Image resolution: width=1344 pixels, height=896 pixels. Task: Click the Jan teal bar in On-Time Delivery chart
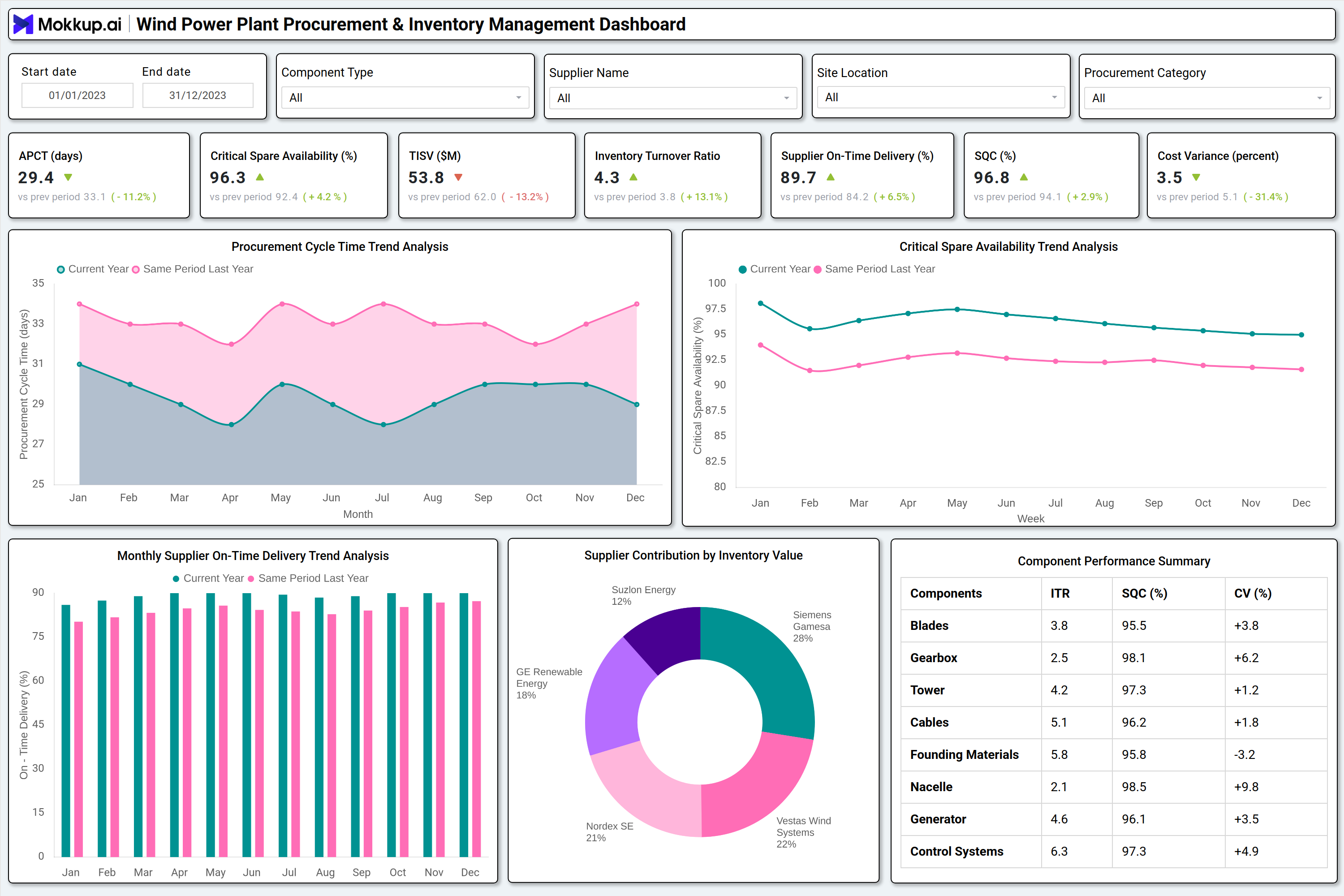pyautogui.click(x=66, y=731)
